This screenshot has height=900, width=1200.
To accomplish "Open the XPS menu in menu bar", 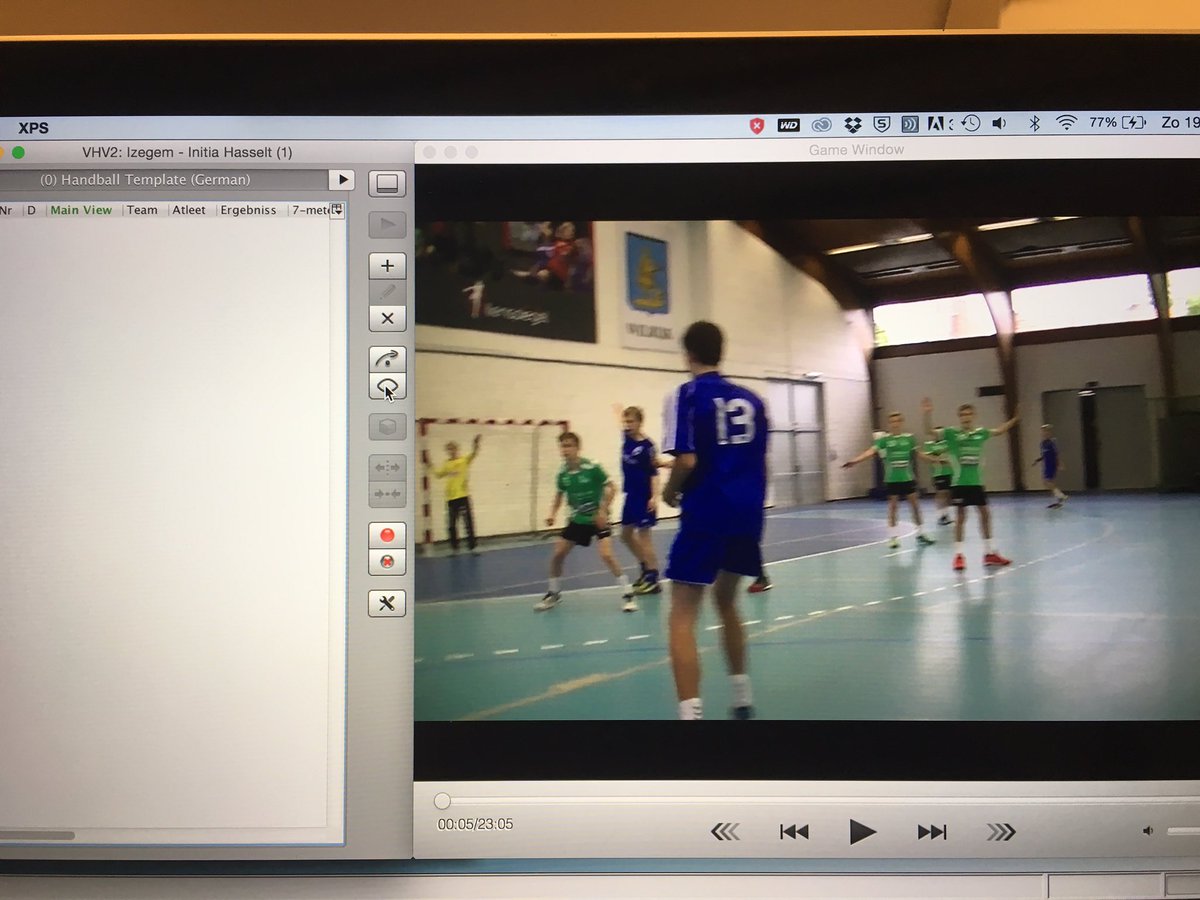I will pos(33,128).
